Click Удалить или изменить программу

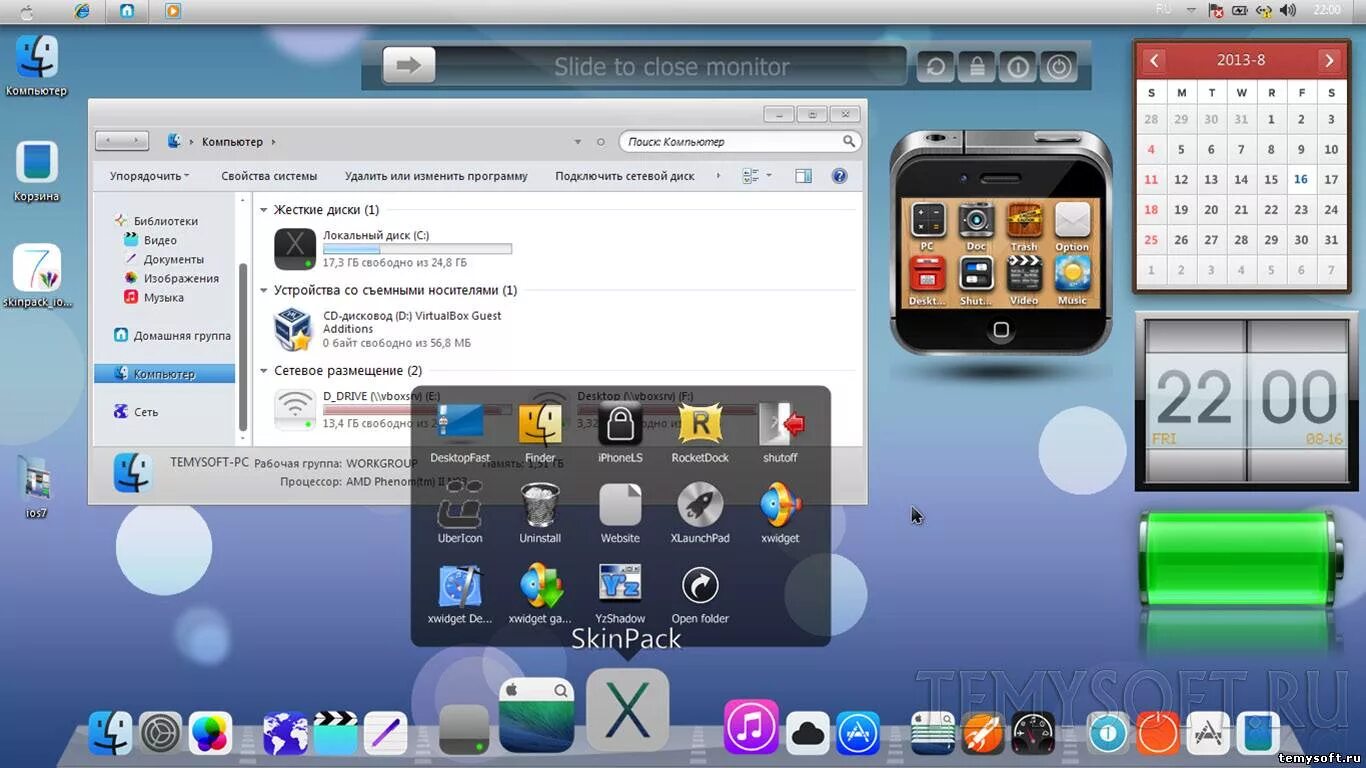436,176
